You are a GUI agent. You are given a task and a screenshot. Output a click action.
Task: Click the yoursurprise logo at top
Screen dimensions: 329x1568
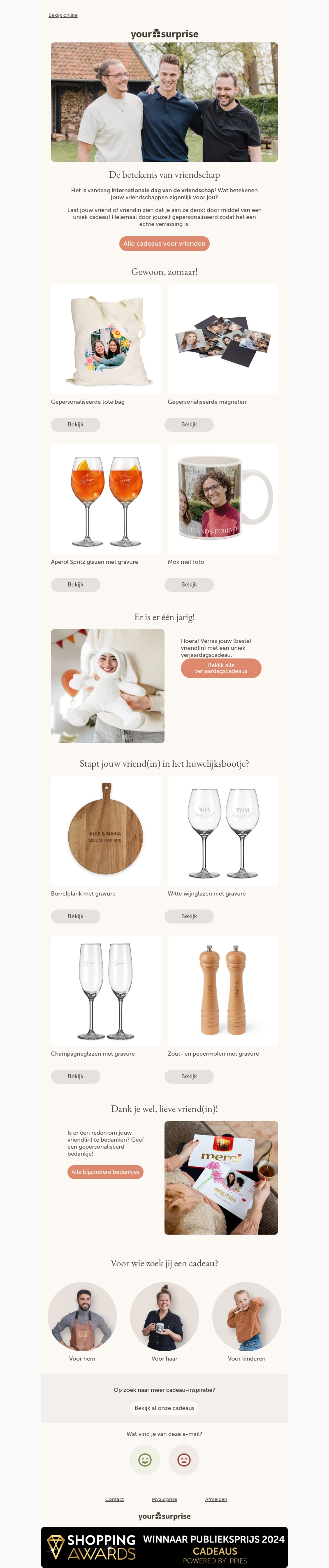pos(164,34)
